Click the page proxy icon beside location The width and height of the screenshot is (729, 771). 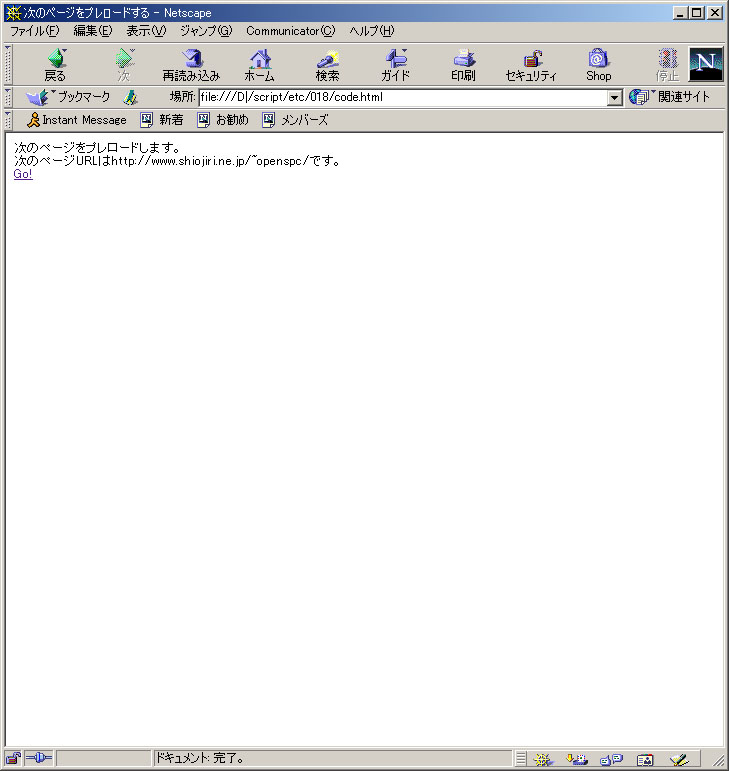click(x=130, y=97)
